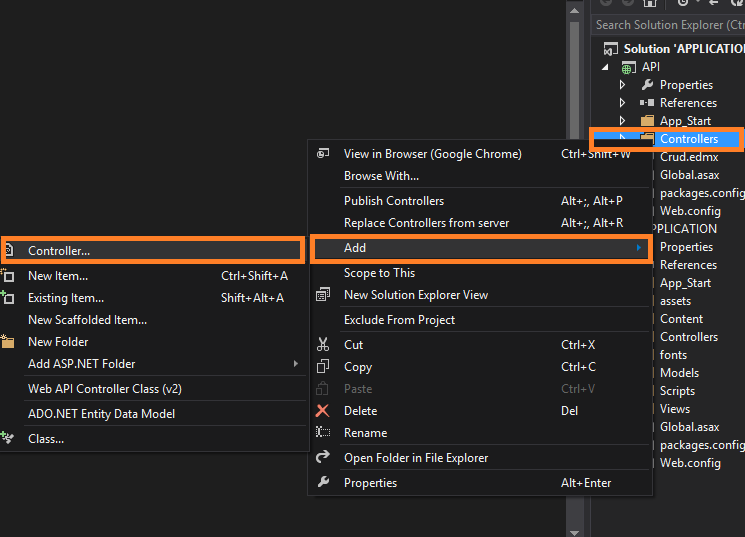The image size is (745, 537).
Task: Click the Rename icon in context menu
Action: coord(323,433)
